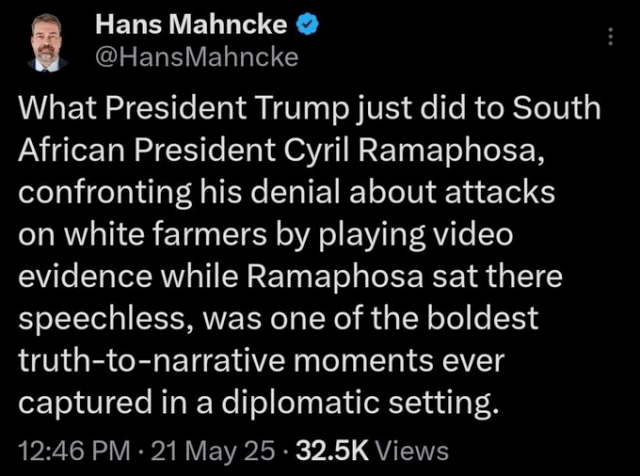Open the @HansMahncke handle link
640x476 pixels.
195,57
